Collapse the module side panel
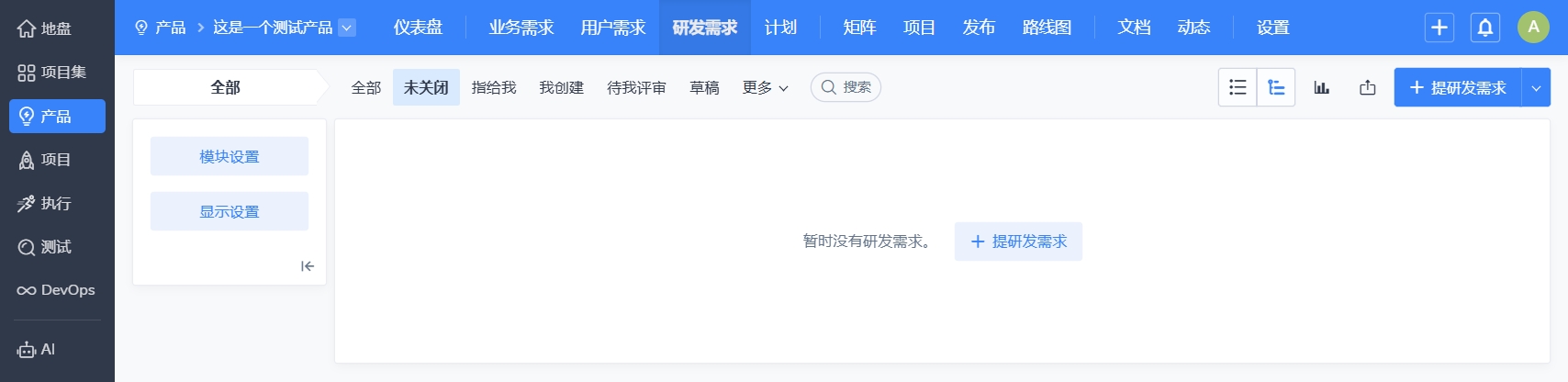1568x382 pixels. point(308,266)
